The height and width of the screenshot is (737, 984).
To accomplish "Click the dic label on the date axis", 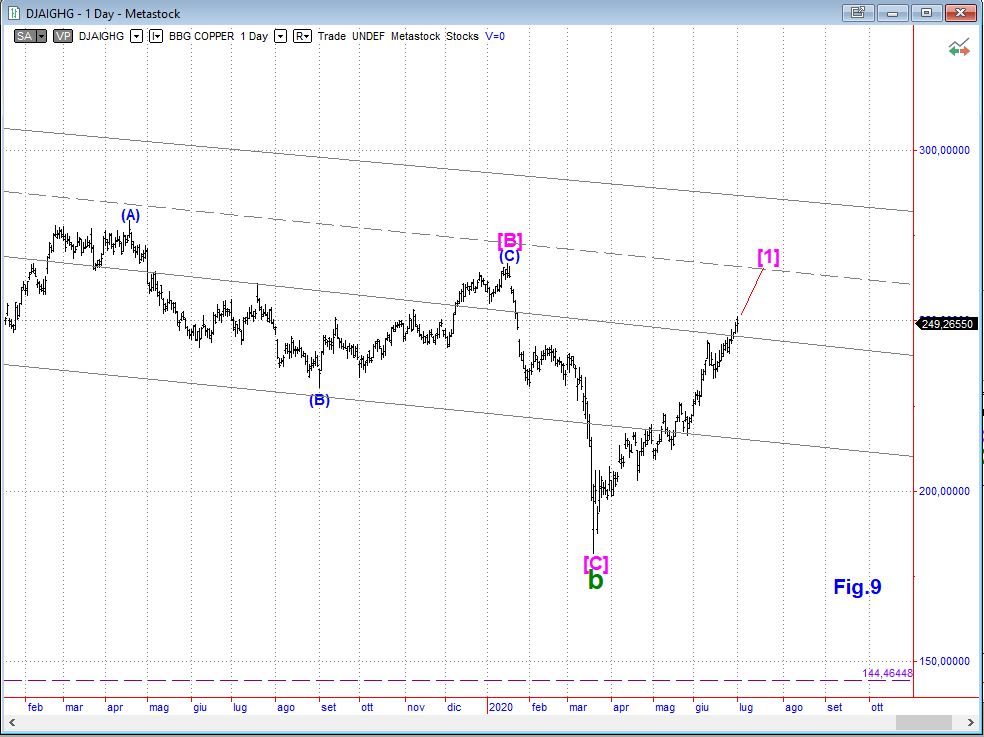I will (454, 707).
